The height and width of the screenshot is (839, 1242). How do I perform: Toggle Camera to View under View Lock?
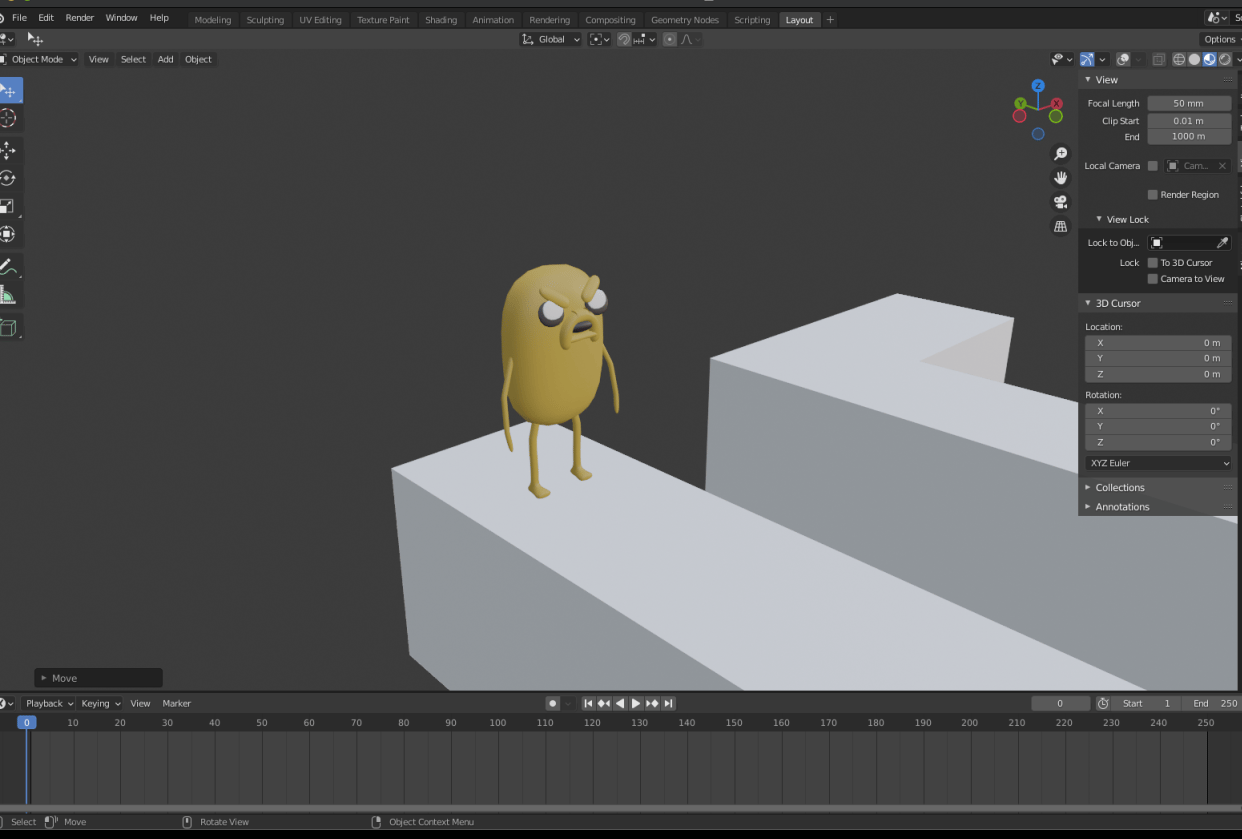1154,278
